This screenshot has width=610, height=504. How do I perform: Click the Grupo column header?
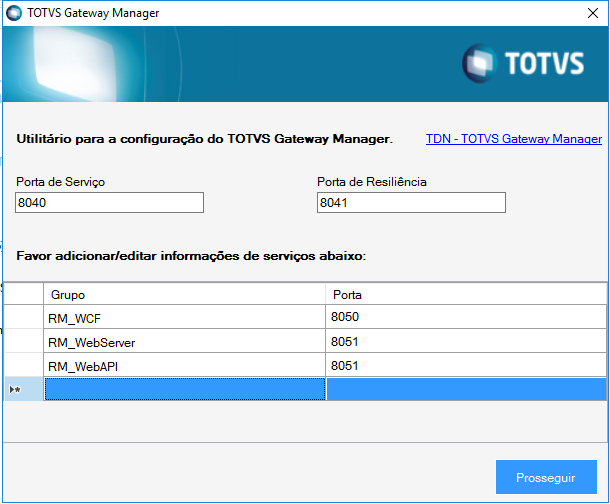[x=184, y=294]
